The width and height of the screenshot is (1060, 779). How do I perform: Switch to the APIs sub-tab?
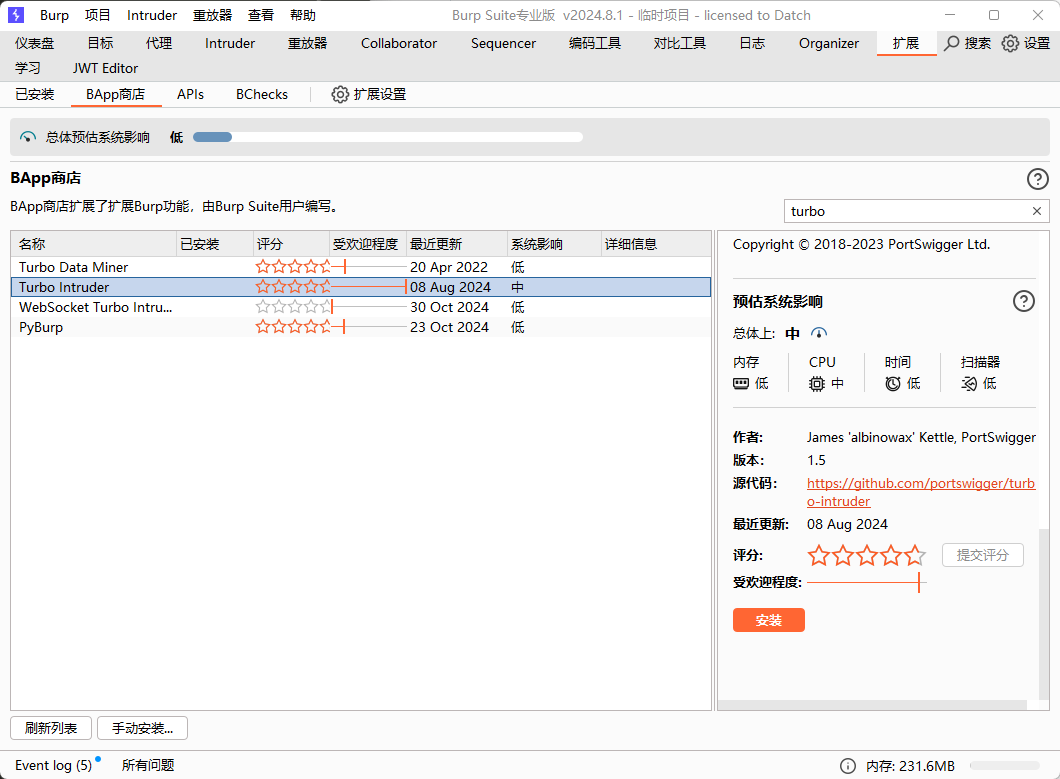click(x=190, y=94)
